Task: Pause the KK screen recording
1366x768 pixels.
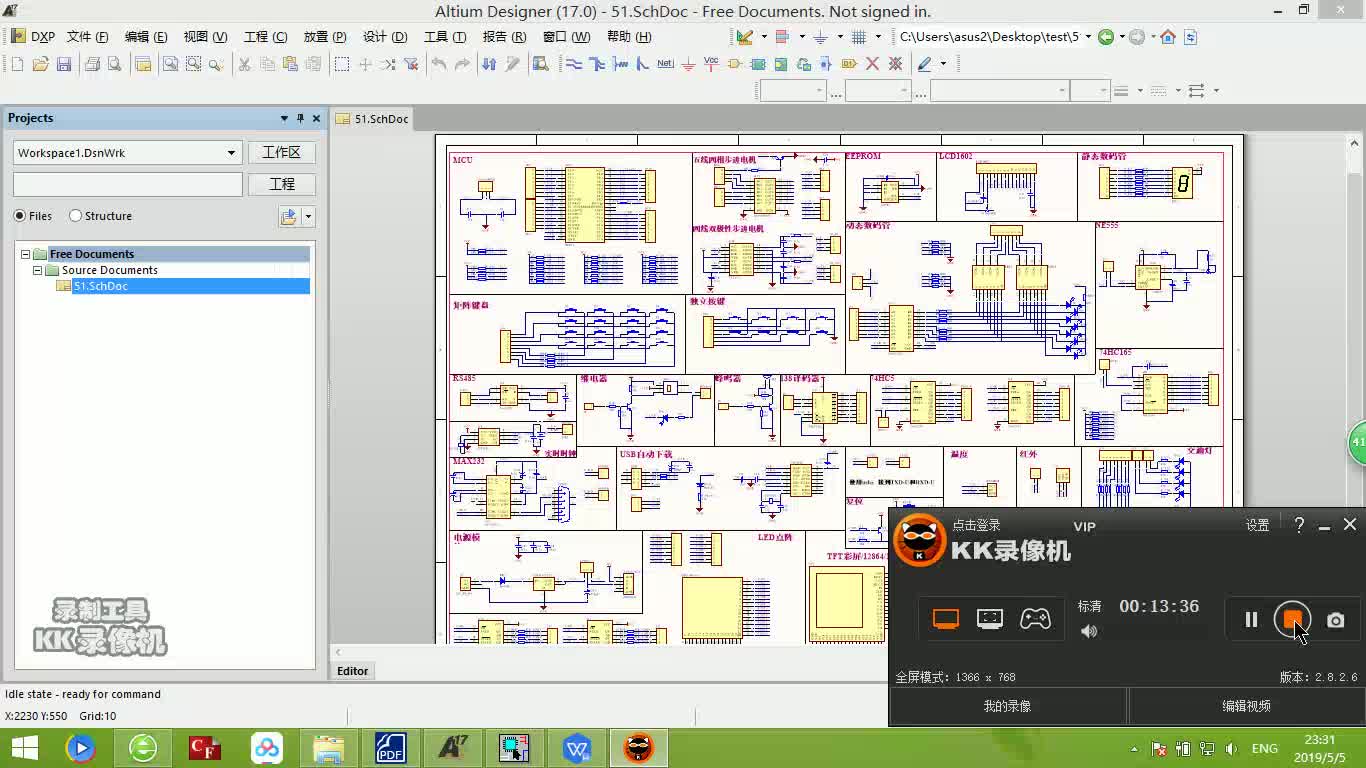Action: (x=1251, y=620)
